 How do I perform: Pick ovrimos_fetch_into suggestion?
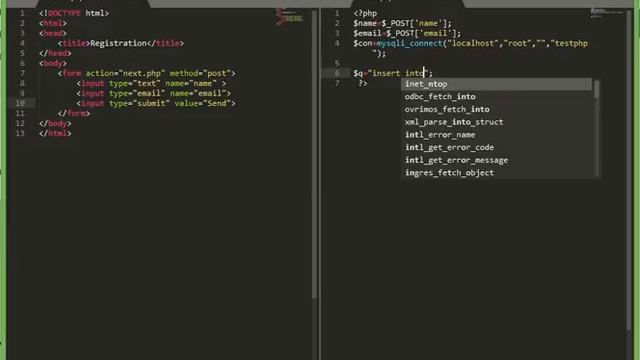click(447, 109)
